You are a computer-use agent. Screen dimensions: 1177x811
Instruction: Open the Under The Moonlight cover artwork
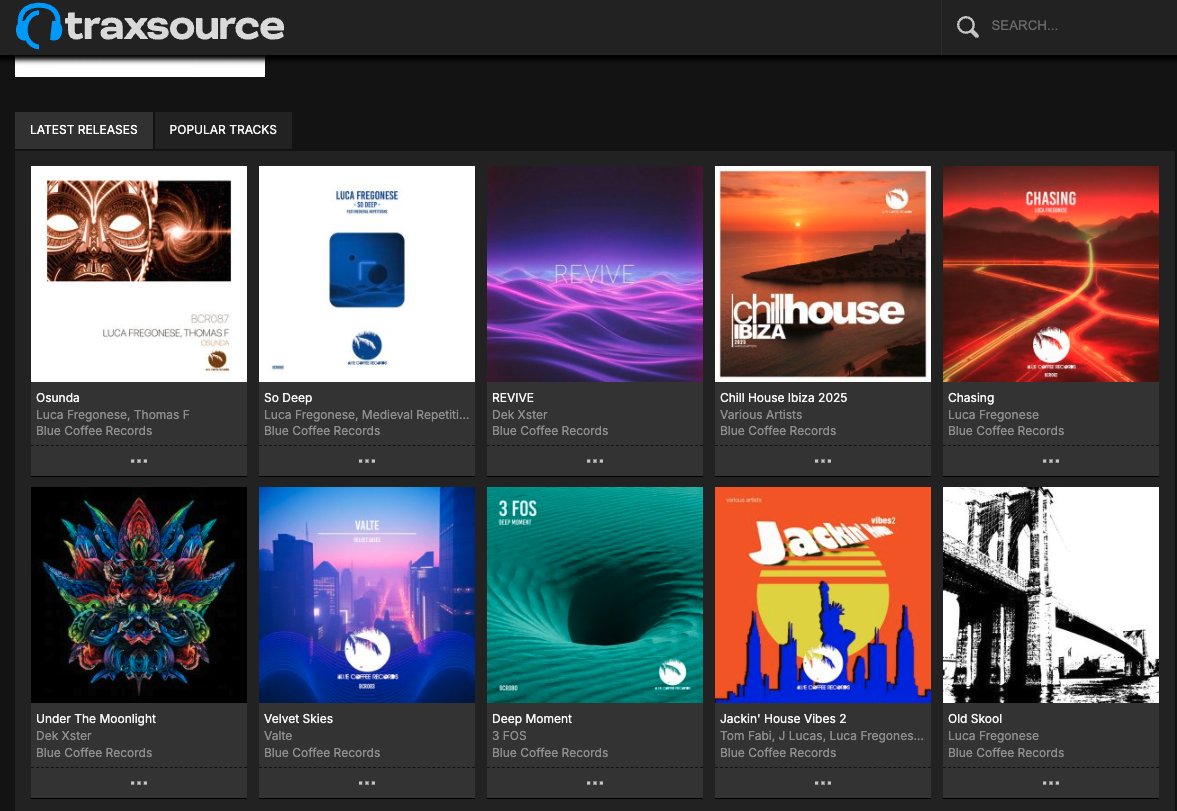(x=139, y=595)
